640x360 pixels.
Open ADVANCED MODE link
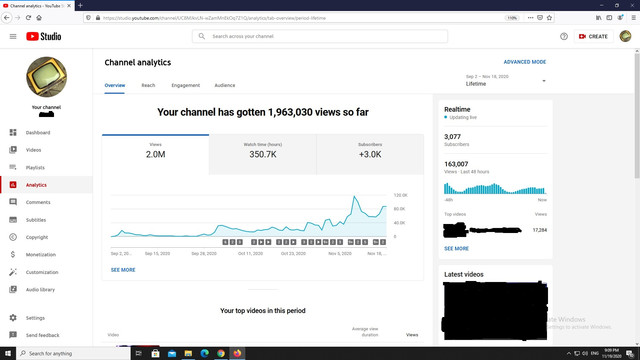(x=524, y=62)
